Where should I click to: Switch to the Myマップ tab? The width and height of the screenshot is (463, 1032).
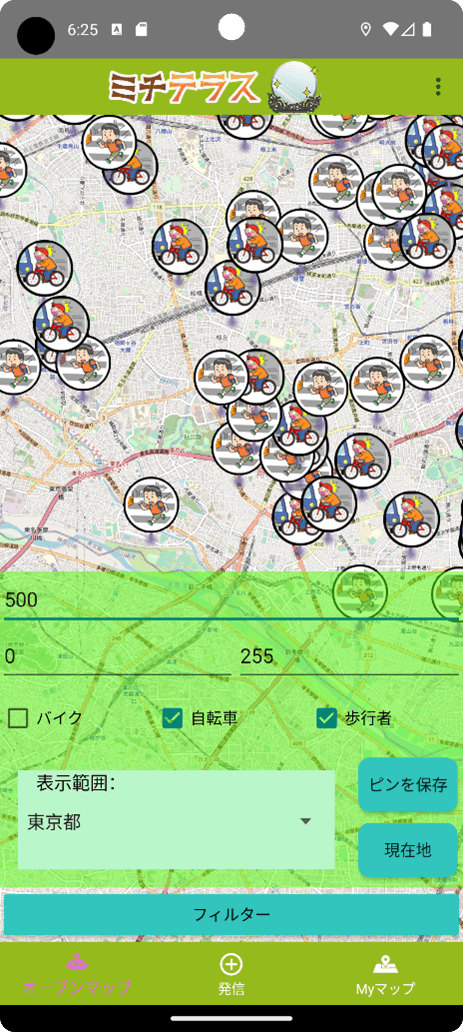point(385,973)
